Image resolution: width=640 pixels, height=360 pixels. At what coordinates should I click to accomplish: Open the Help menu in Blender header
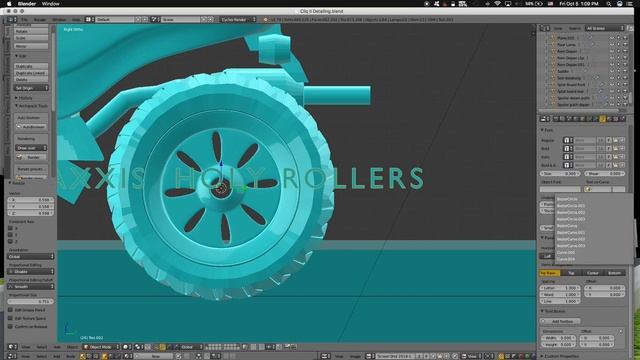point(76,19)
